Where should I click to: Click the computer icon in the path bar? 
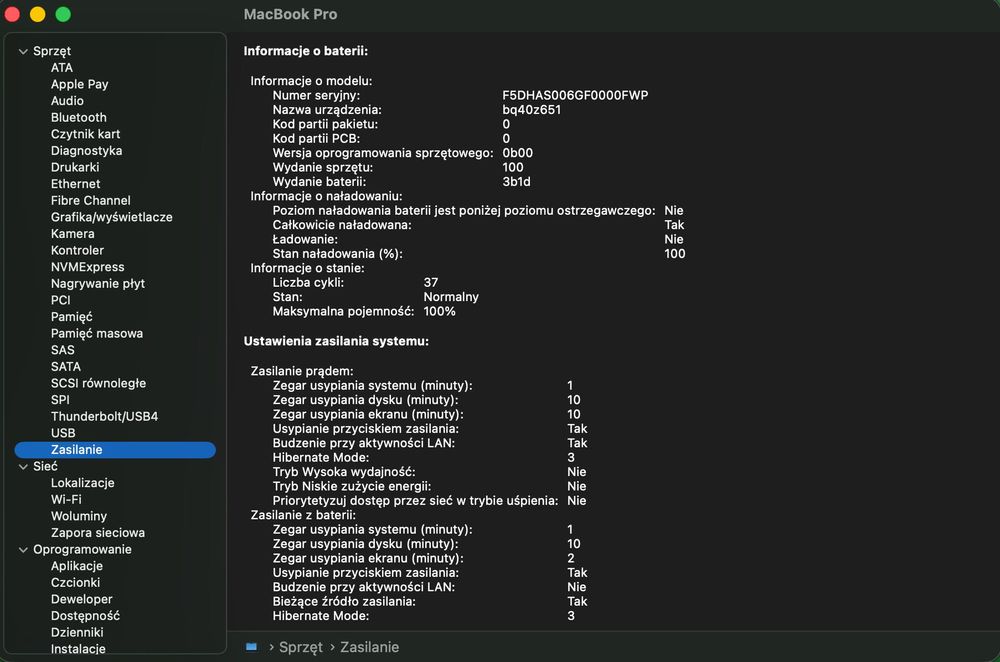click(x=251, y=647)
